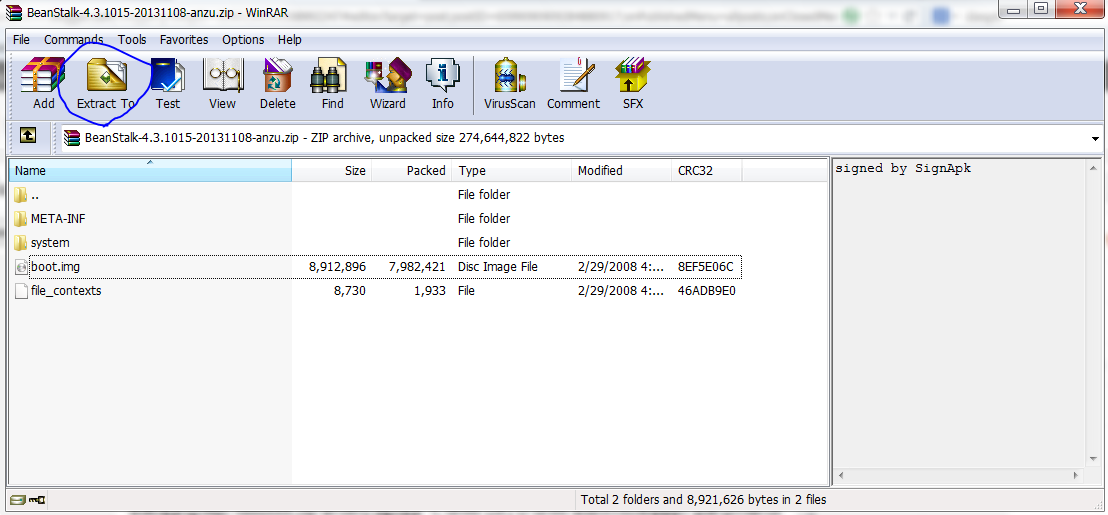Click the WinRAR title bar icon

click(x=13, y=11)
